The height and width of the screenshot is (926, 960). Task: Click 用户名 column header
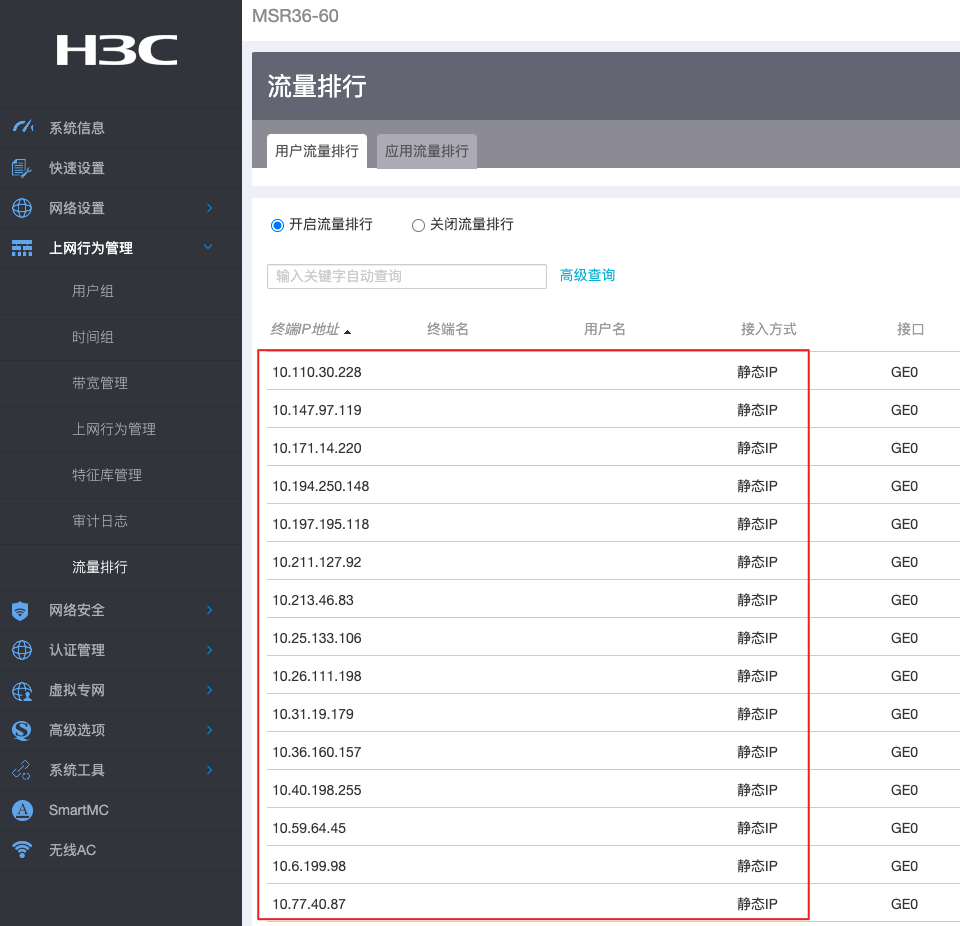[x=605, y=329]
